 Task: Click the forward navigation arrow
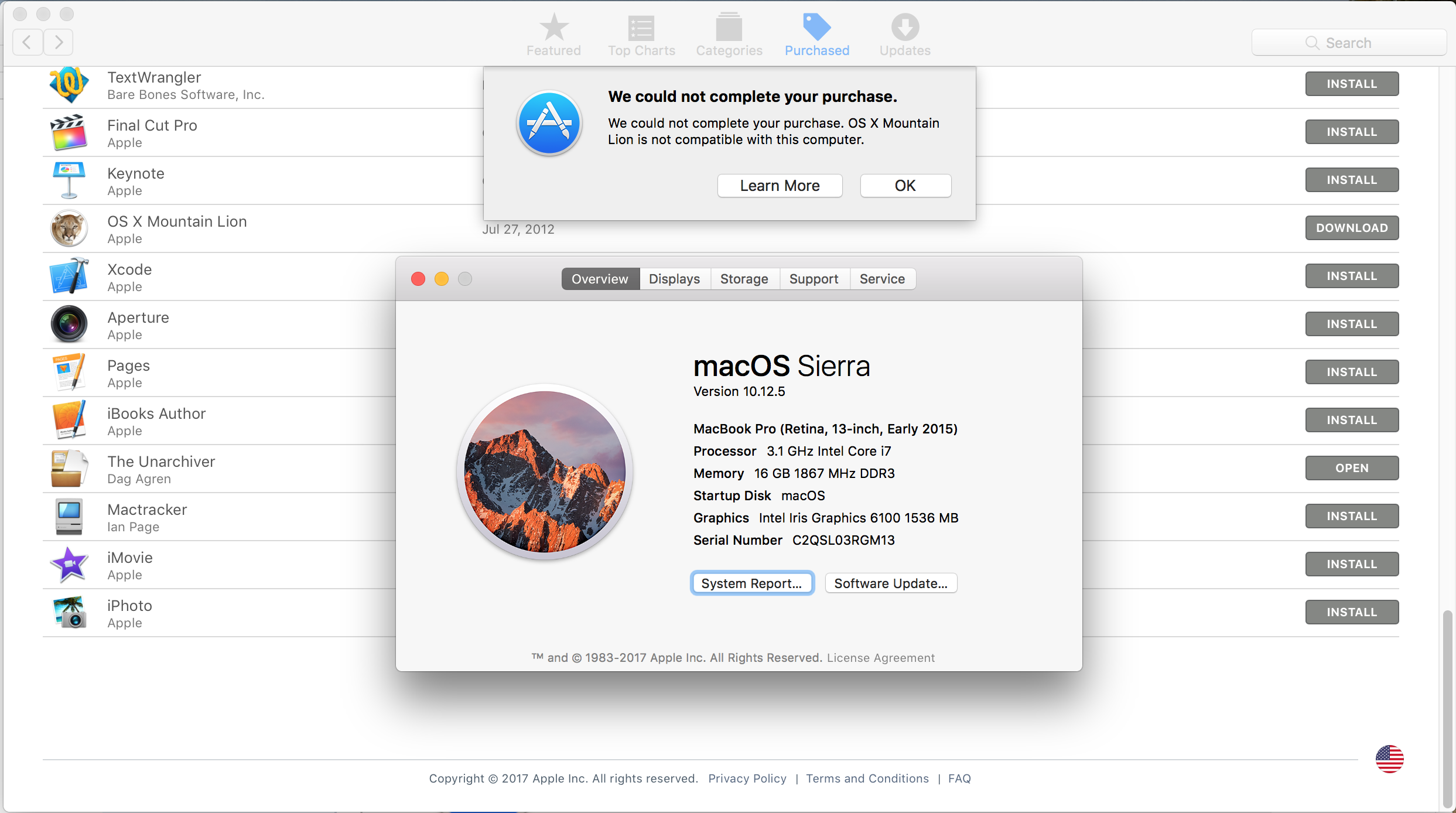click(x=59, y=42)
